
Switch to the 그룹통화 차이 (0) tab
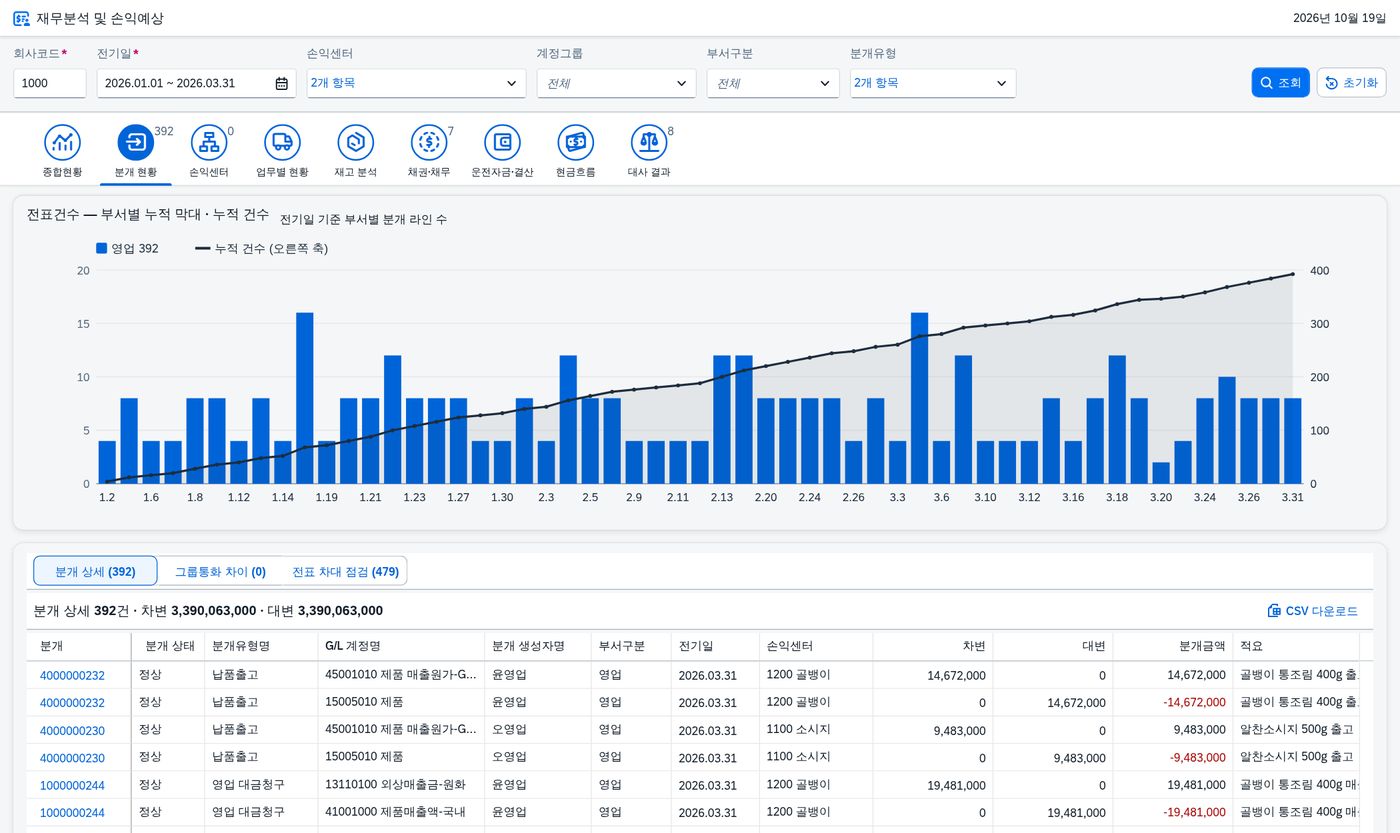(220, 571)
